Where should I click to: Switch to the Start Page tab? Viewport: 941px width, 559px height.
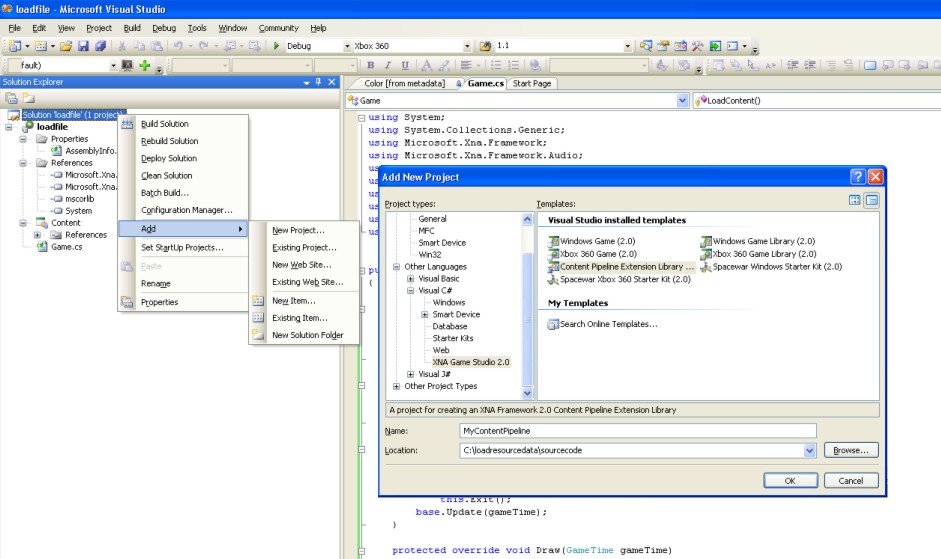coord(532,83)
